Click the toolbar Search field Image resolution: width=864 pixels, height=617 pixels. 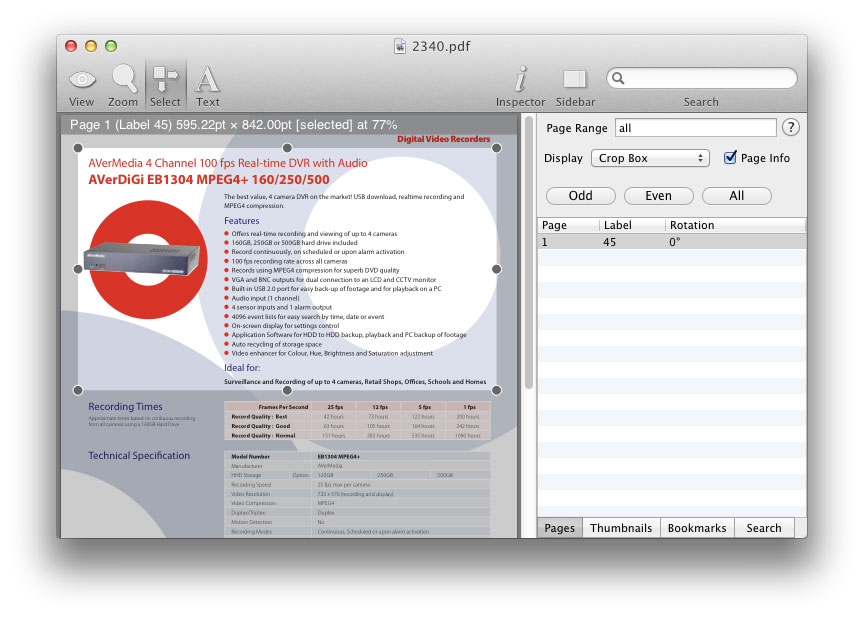701,78
